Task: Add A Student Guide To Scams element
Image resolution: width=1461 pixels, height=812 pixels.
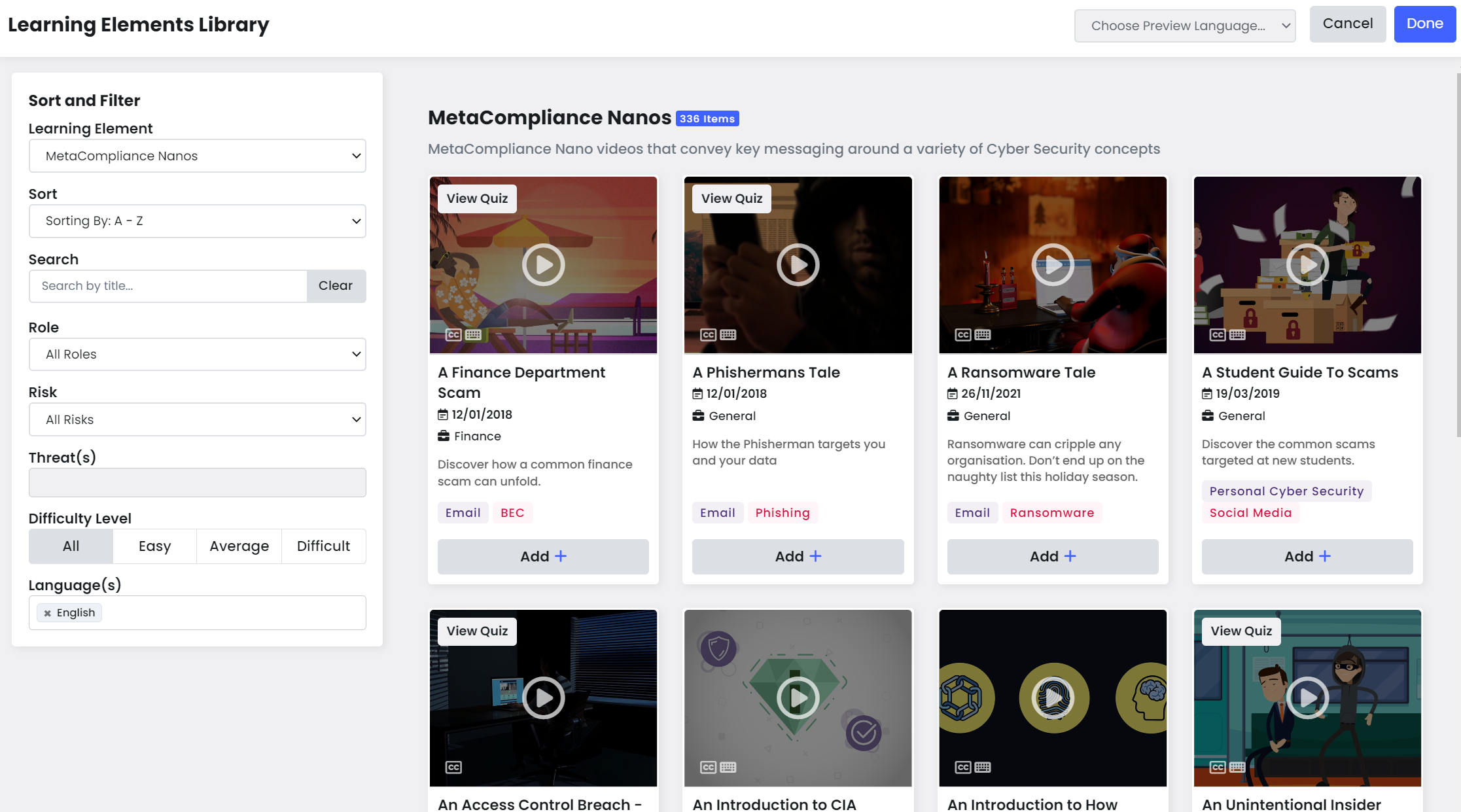Action: (x=1307, y=557)
